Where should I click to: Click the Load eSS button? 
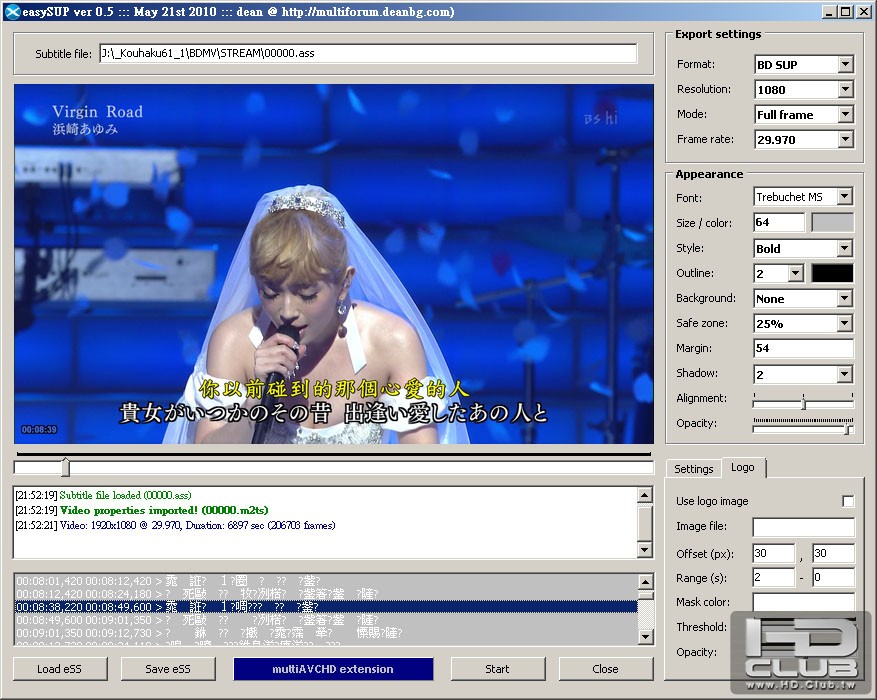point(59,669)
